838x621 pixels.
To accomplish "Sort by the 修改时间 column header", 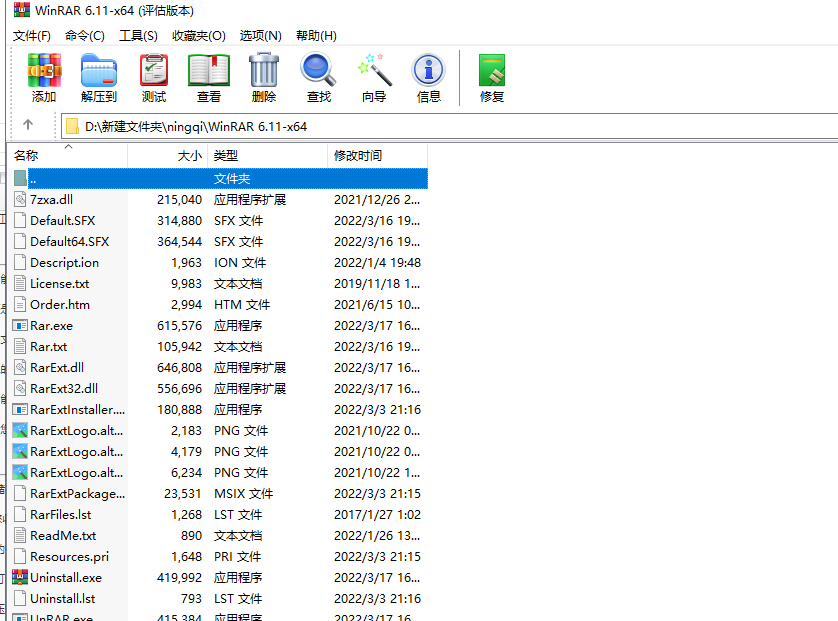I will tap(377, 156).
